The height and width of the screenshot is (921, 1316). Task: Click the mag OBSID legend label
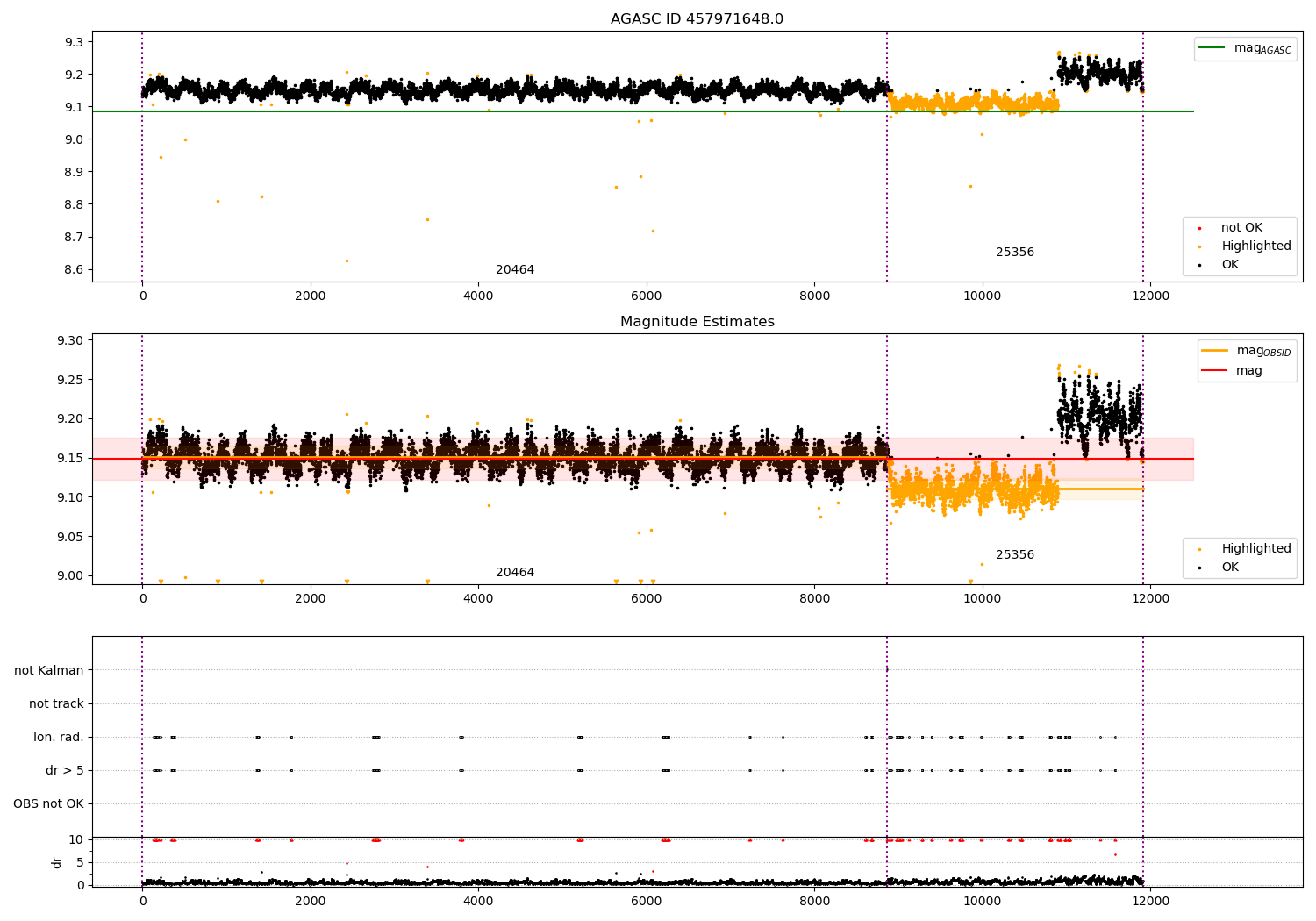point(1263,351)
